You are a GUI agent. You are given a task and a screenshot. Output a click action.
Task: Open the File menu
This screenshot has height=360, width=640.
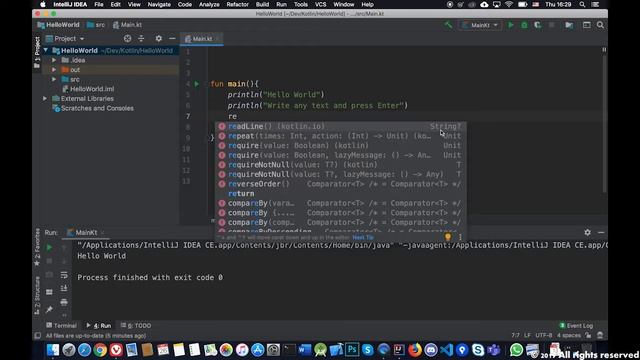coord(99,4)
